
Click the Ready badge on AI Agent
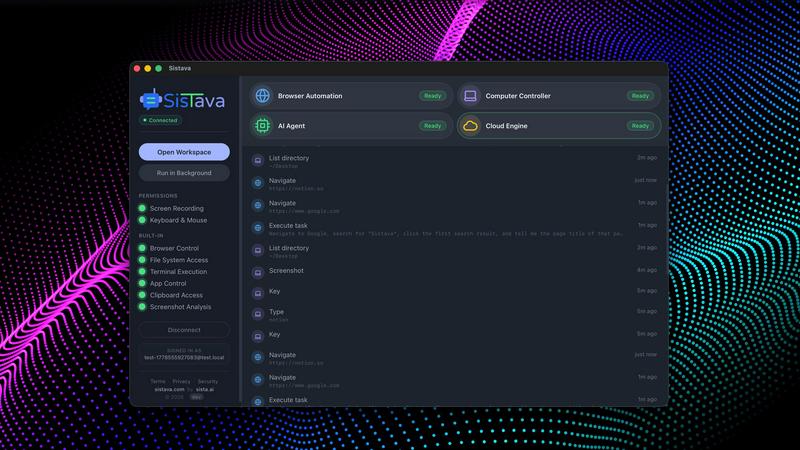[433, 126]
